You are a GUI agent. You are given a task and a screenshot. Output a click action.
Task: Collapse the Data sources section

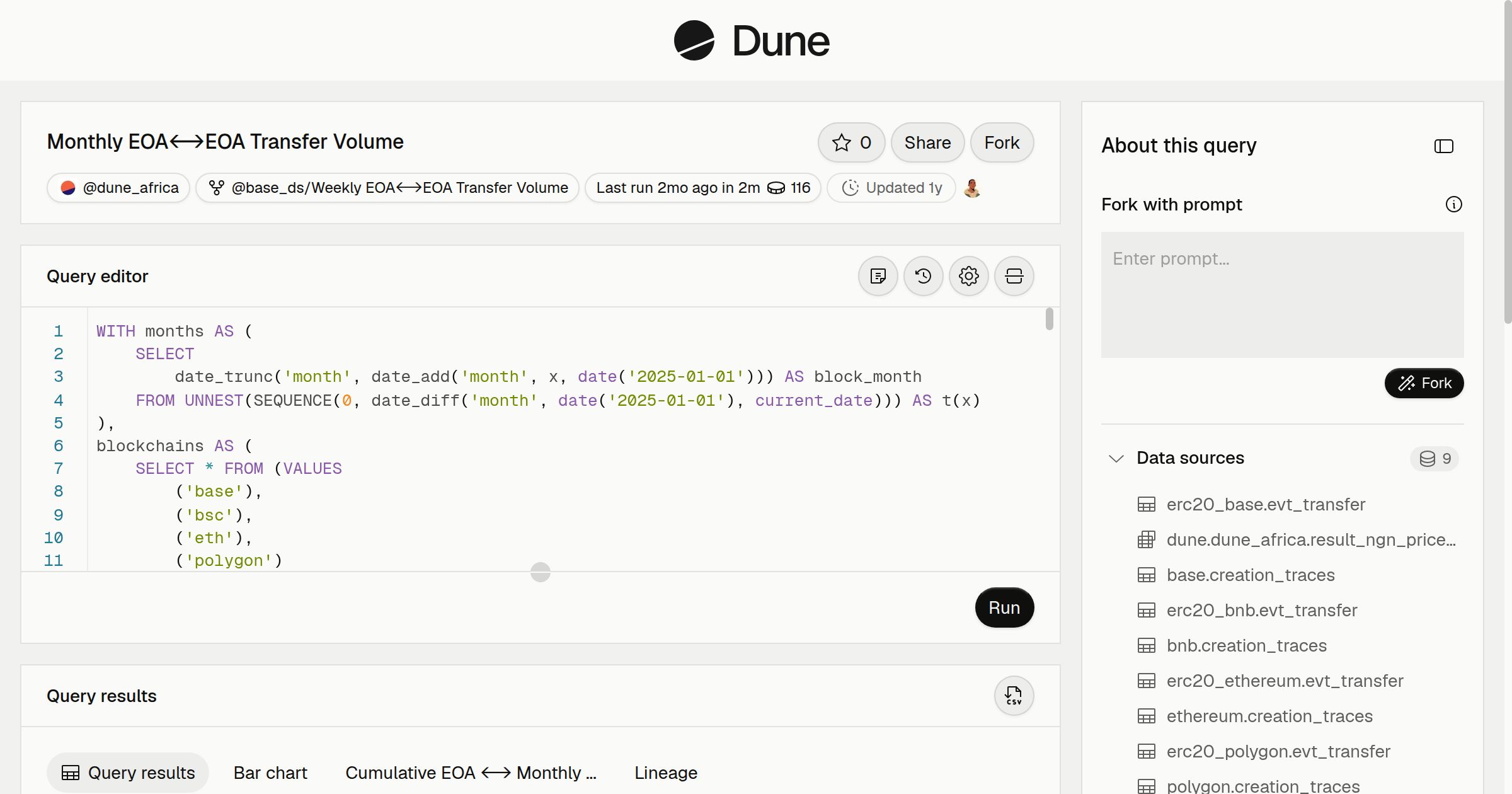[1116, 458]
